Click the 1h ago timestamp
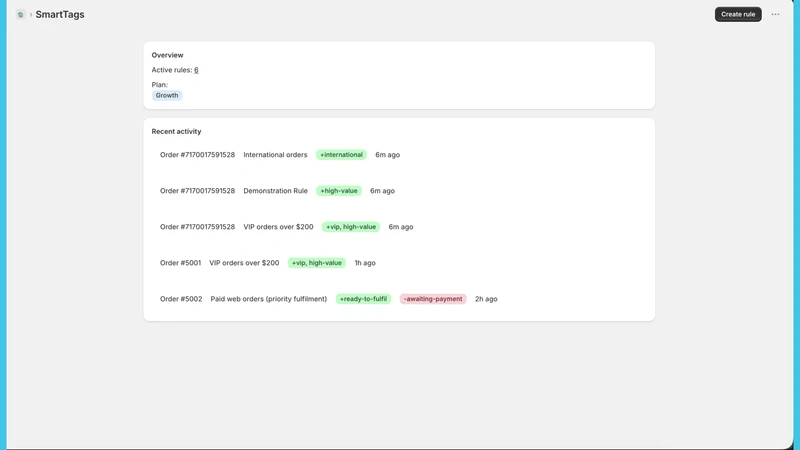Viewport: 800px width, 450px height. point(365,263)
